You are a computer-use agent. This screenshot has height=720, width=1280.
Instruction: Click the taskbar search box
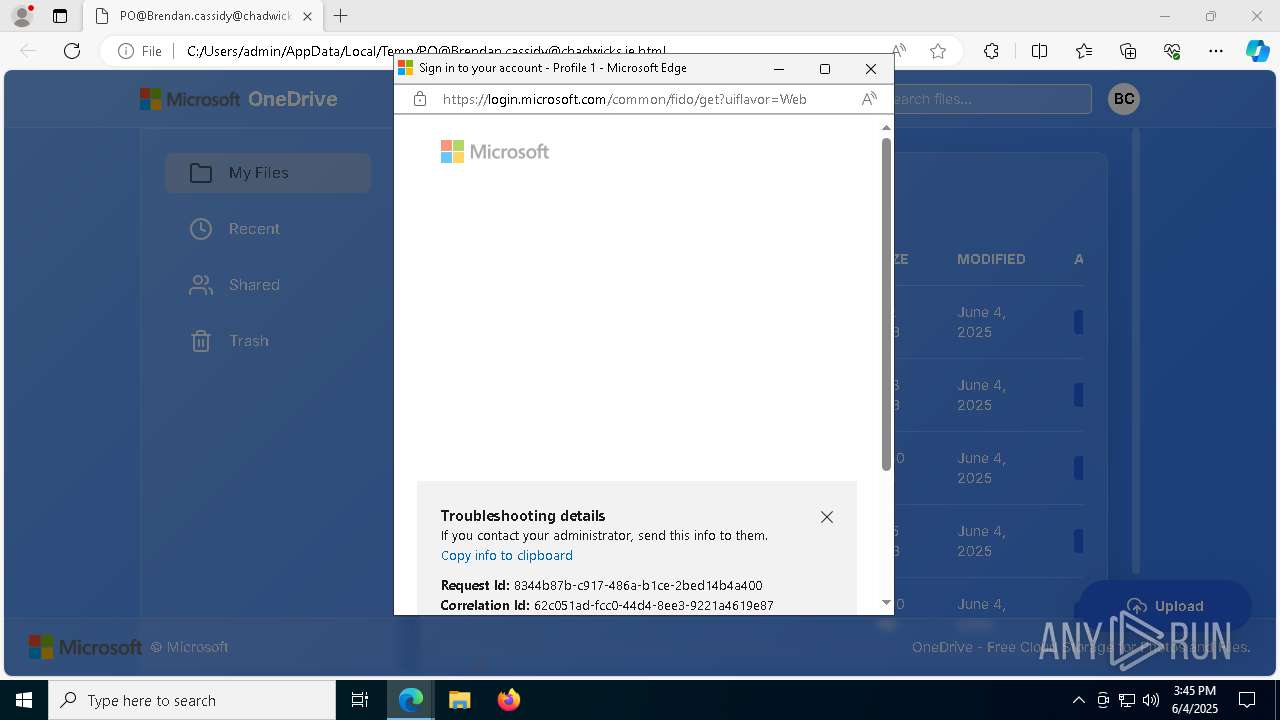192,700
